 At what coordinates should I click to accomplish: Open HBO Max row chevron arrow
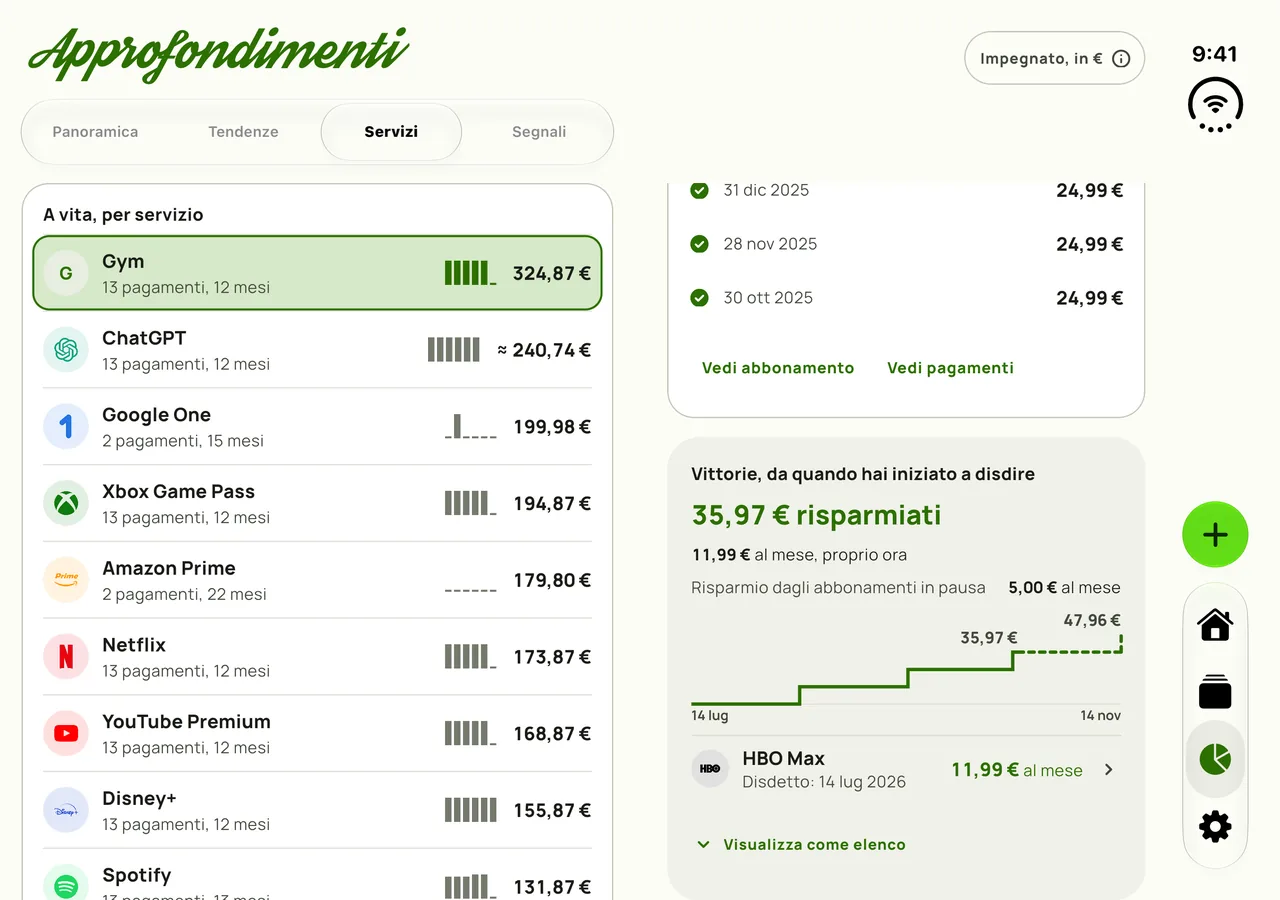click(x=1108, y=770)
